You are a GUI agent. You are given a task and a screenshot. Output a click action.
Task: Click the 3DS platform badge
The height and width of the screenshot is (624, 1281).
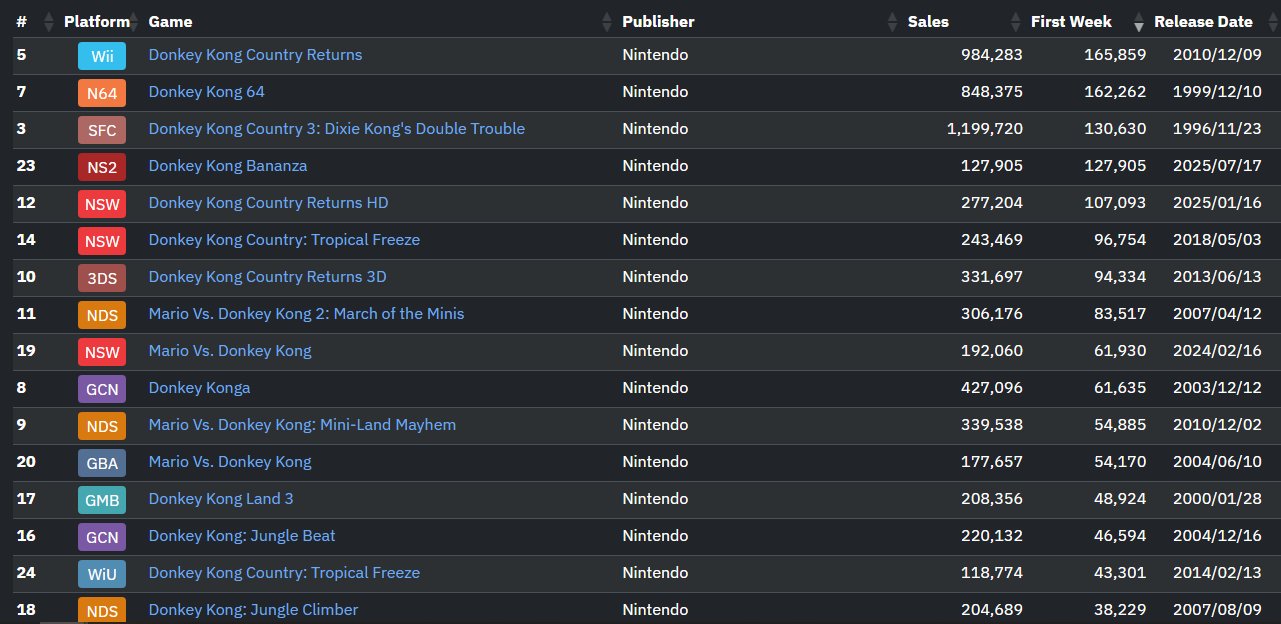(102, 278)
